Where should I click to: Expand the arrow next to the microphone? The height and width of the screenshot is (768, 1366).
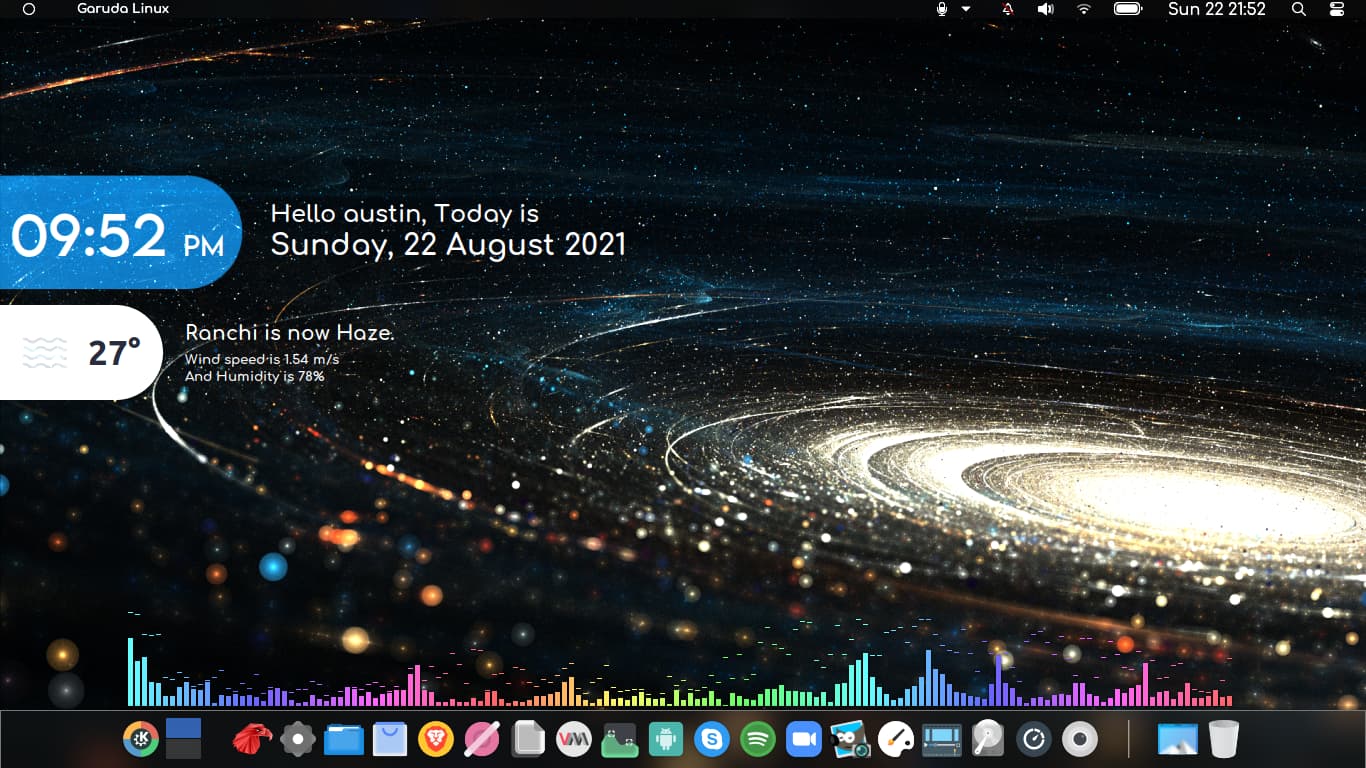tap(966, 9)
